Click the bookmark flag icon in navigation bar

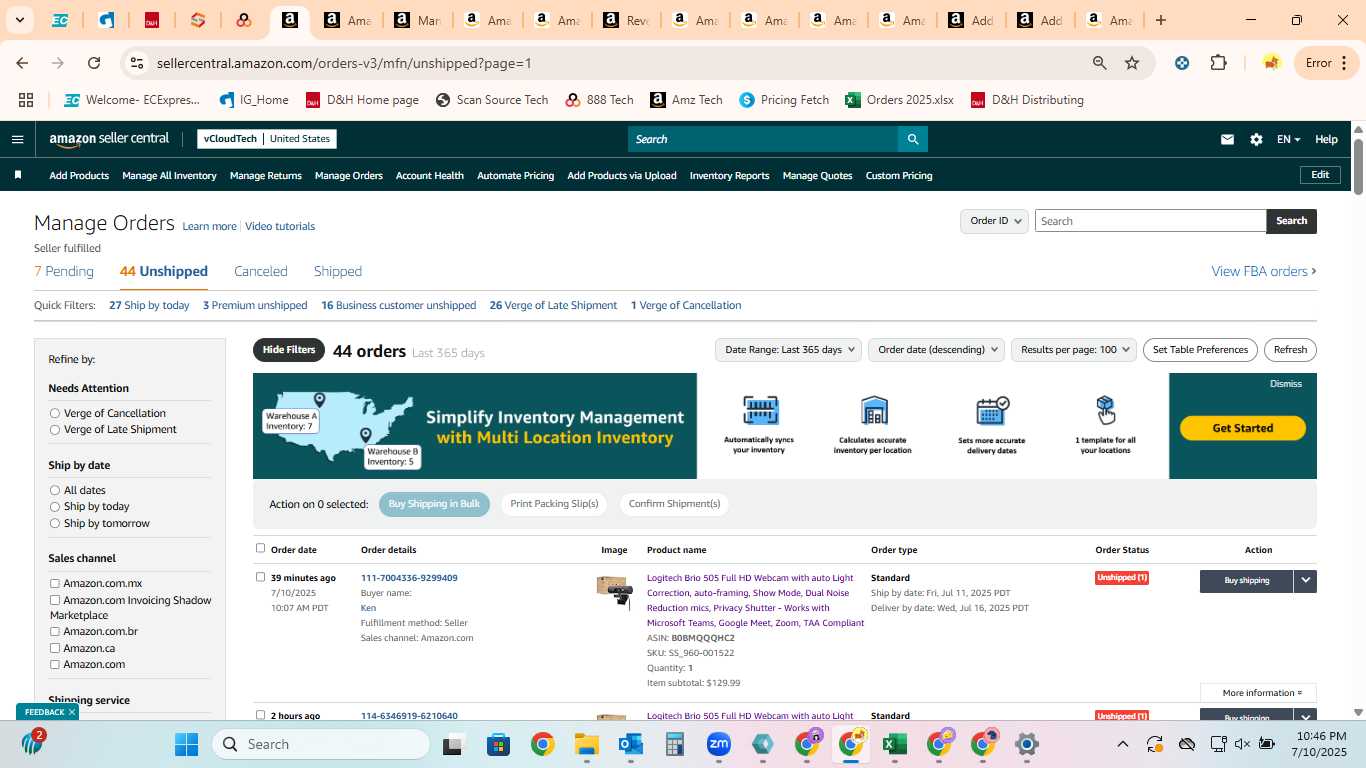[x=18, y=175]
